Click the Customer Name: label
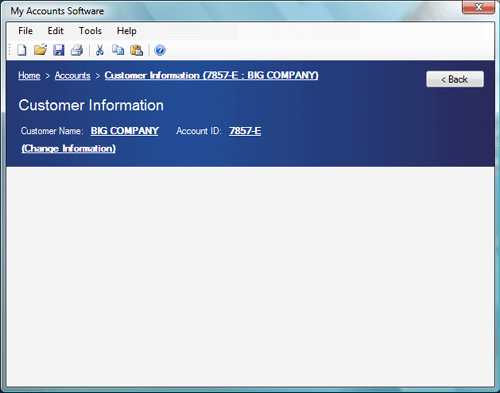The image size is (500, 393). pyautogui.click(x=52, y=131)
